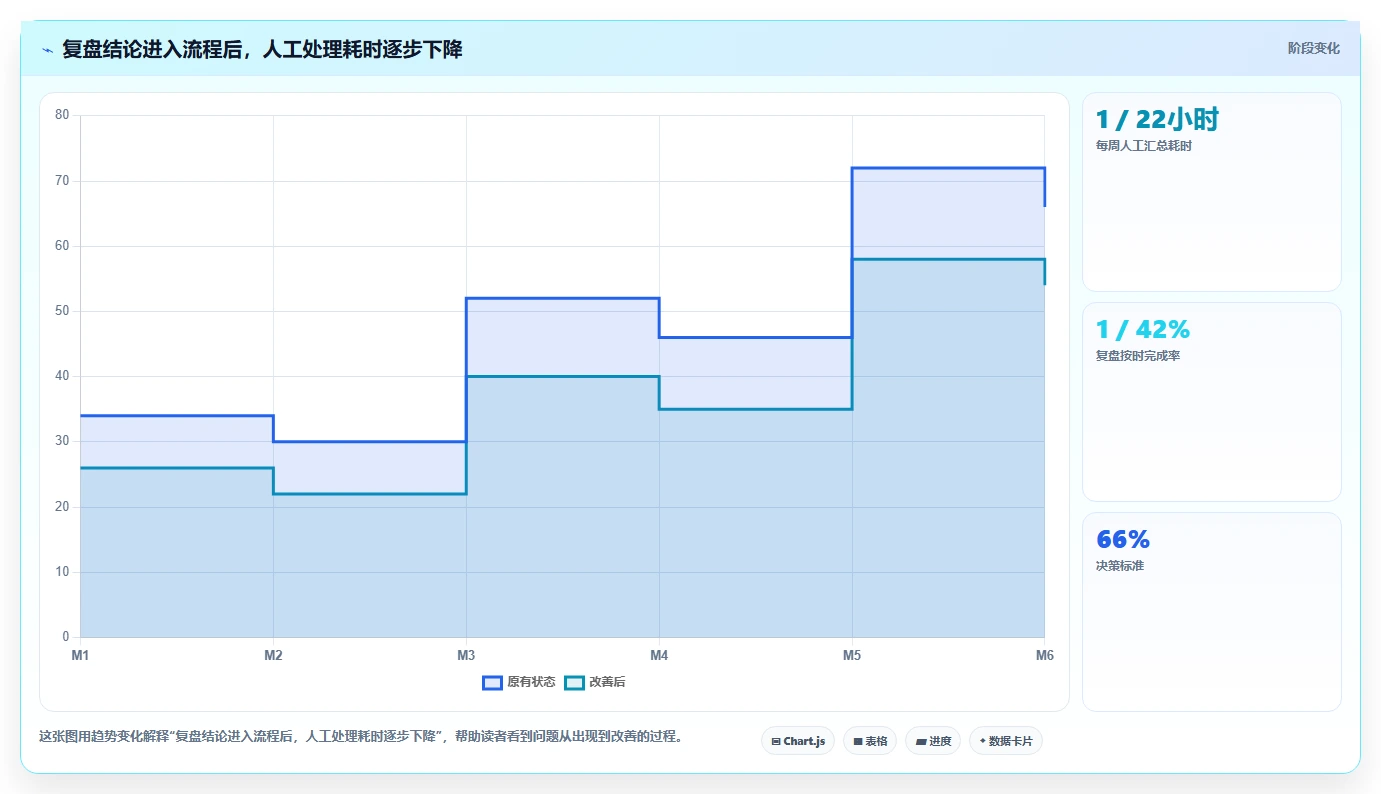The width and height of the screenshot is (1381, 794).
Task: Click the 66% metric value
Action: (x=1123, y=540)
